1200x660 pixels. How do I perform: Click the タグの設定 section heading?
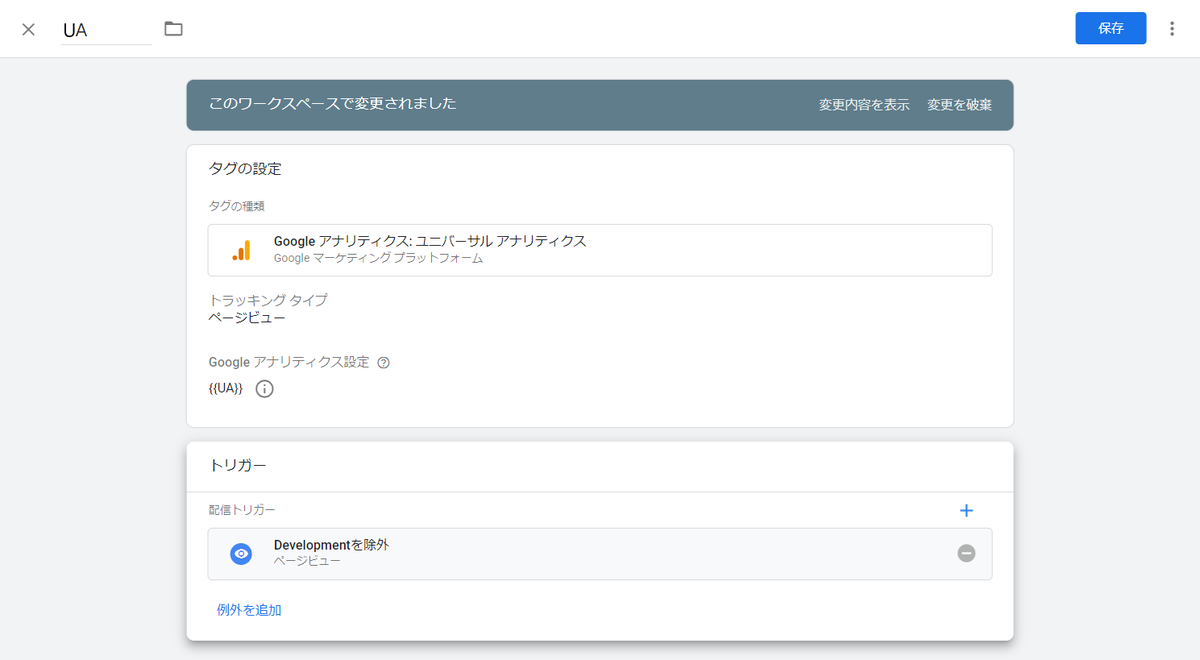[x=245, y=169]
